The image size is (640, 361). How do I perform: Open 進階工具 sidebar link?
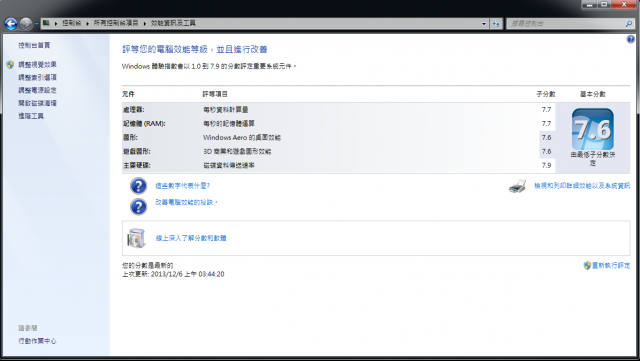point(31,116)
